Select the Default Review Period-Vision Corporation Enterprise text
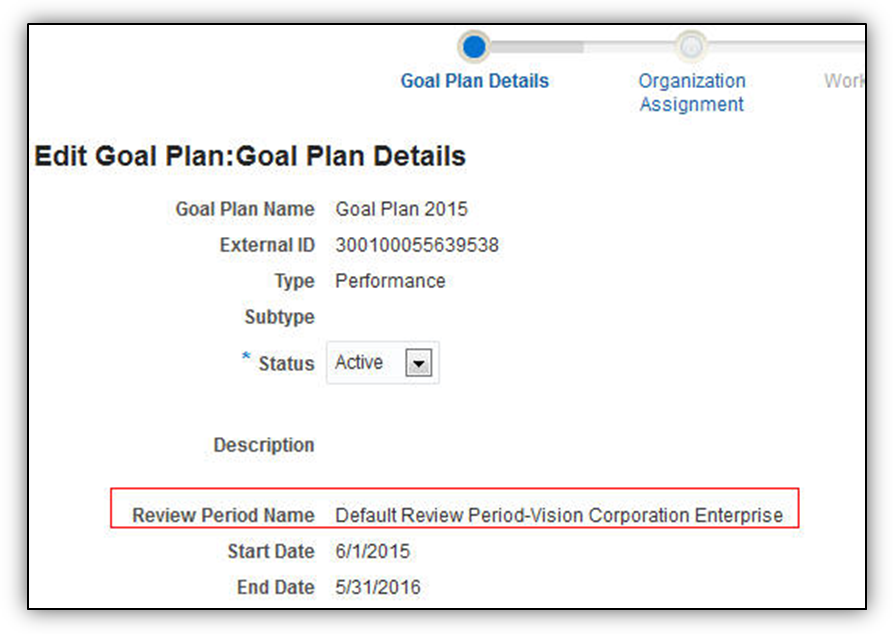The image size is (893, 634). click(x=559, y=516)
